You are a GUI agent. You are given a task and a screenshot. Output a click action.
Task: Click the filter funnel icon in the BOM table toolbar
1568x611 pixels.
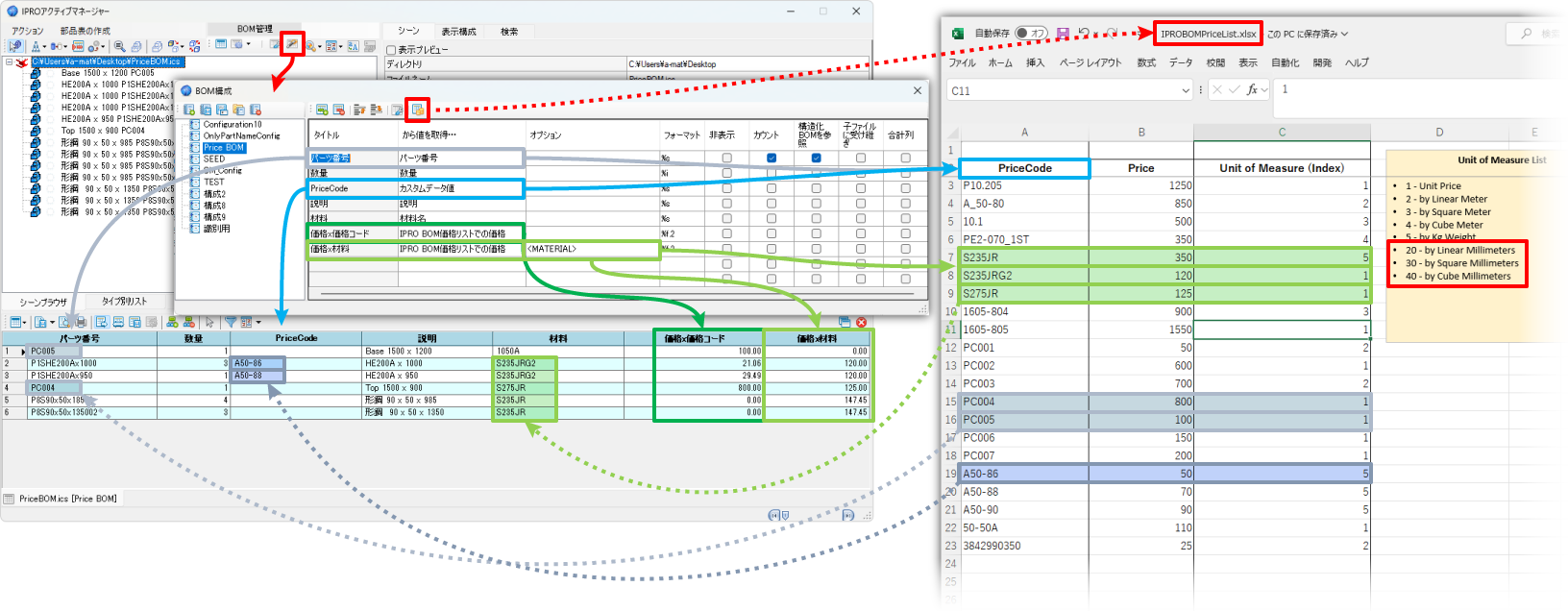231,322
